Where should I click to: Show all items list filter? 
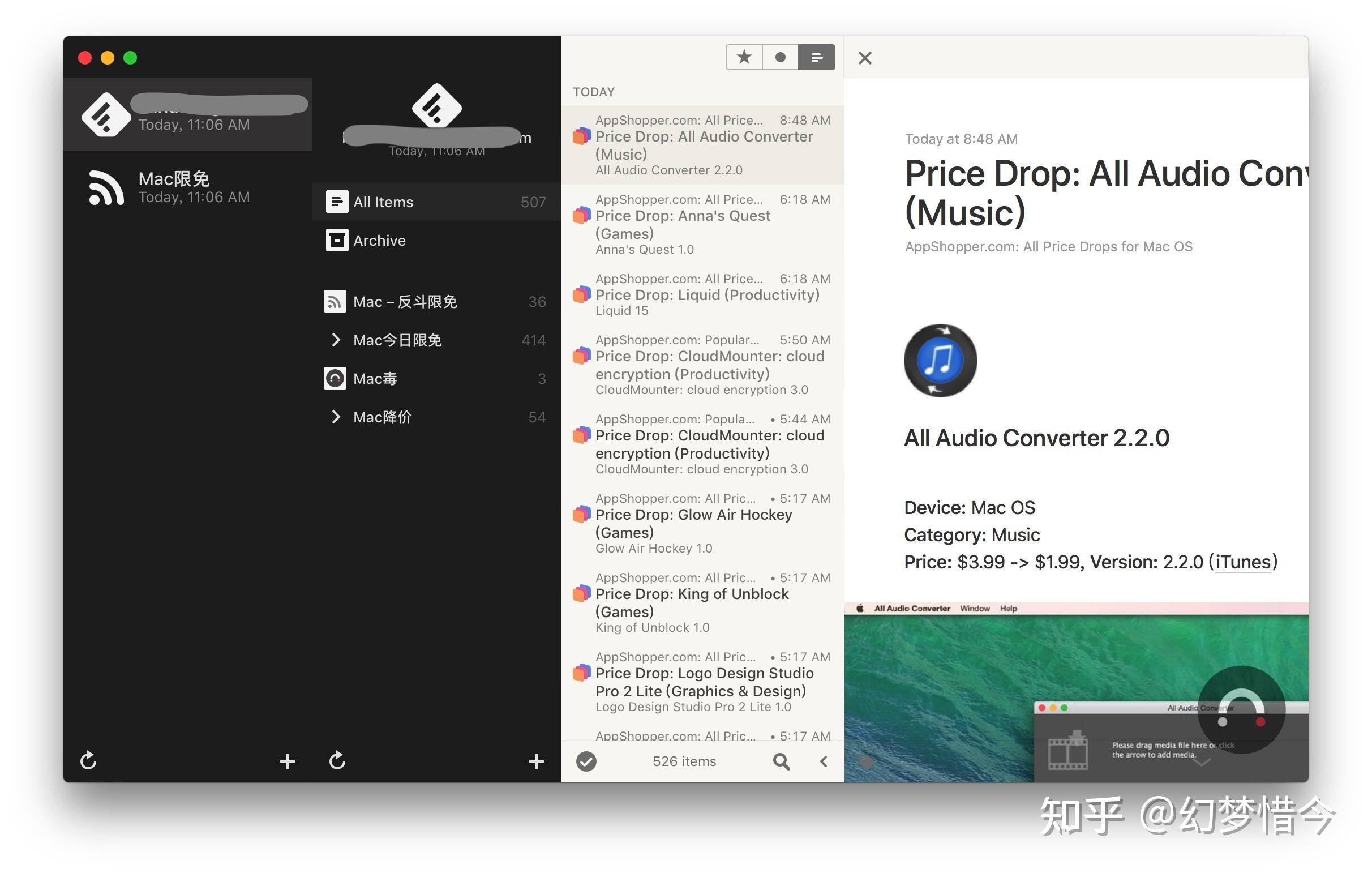[817, 57]
